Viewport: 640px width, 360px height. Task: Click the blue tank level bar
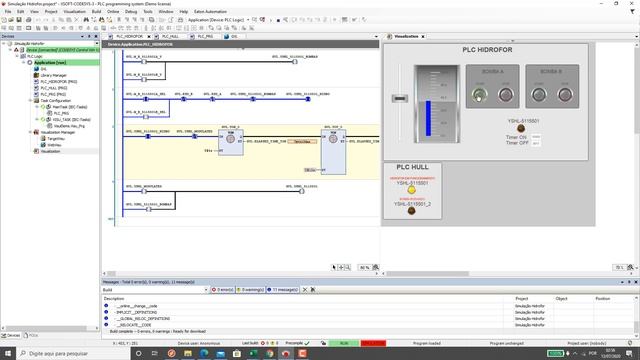coord(428,118)
